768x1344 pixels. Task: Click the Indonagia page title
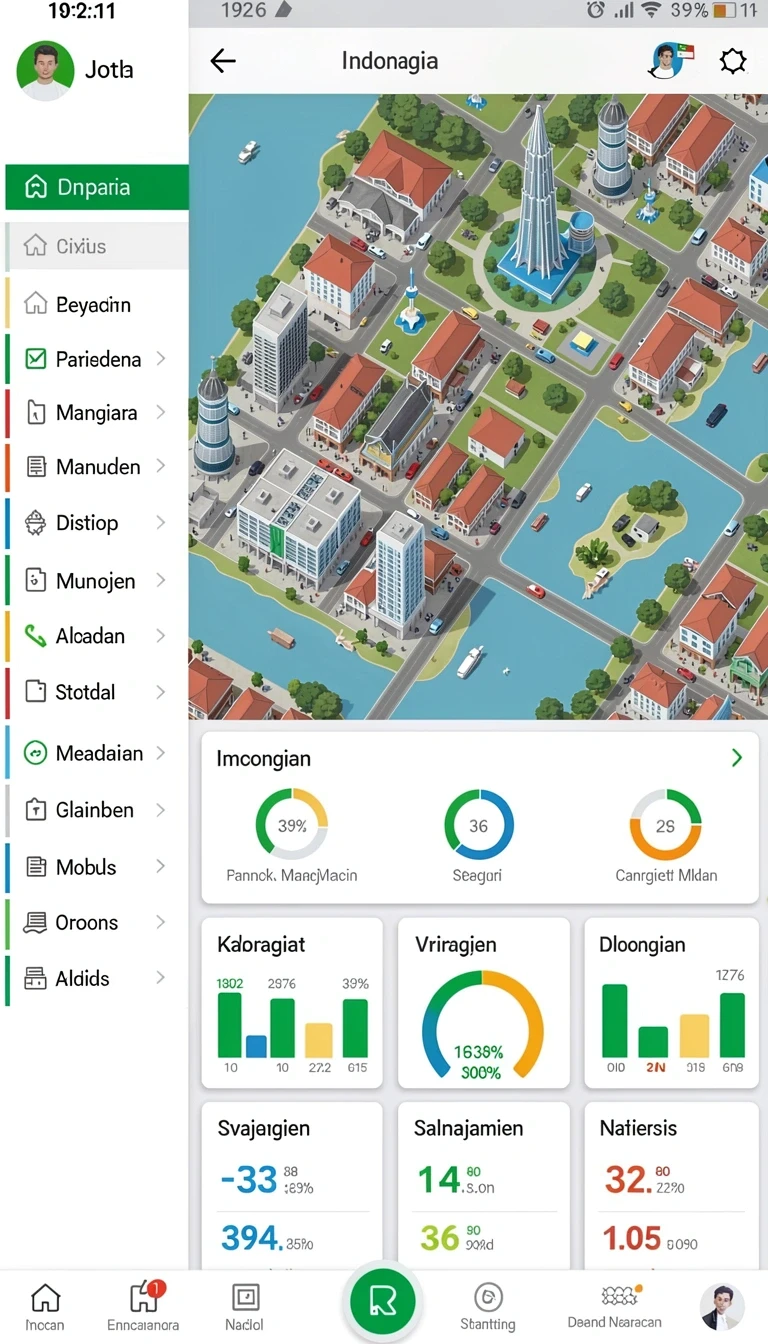point(390,61)
